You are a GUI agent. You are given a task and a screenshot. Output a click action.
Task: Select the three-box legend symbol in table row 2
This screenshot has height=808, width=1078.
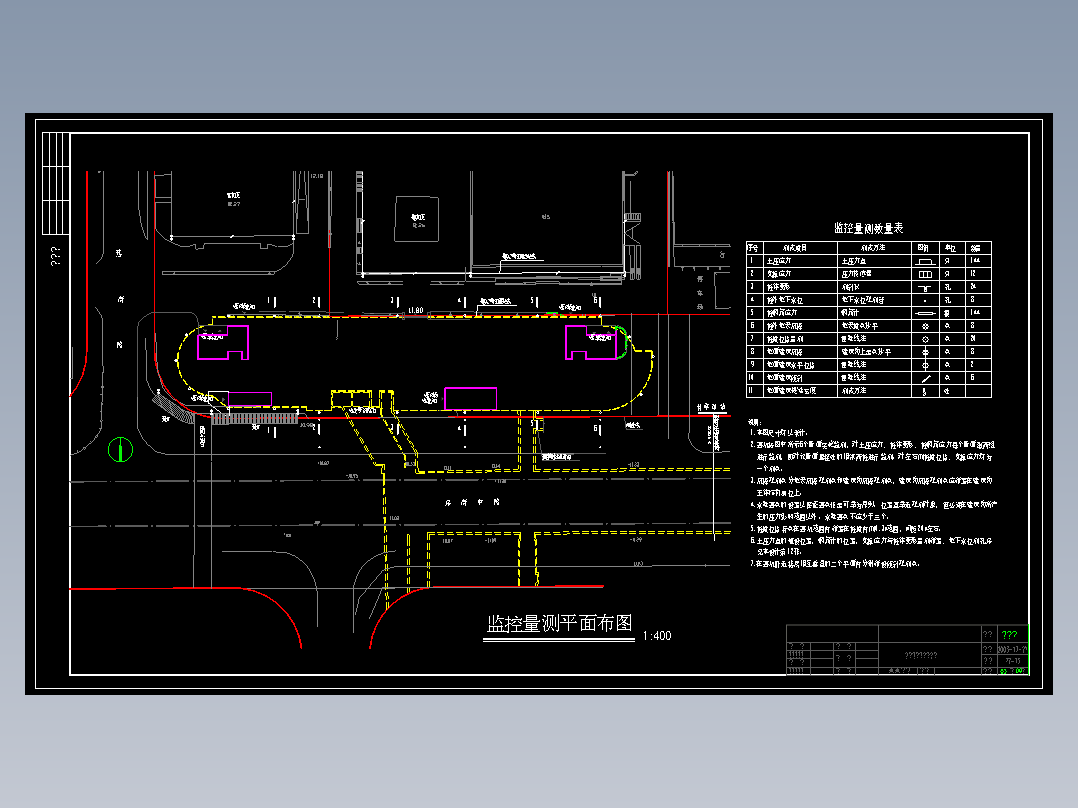(x=925, y=274)
